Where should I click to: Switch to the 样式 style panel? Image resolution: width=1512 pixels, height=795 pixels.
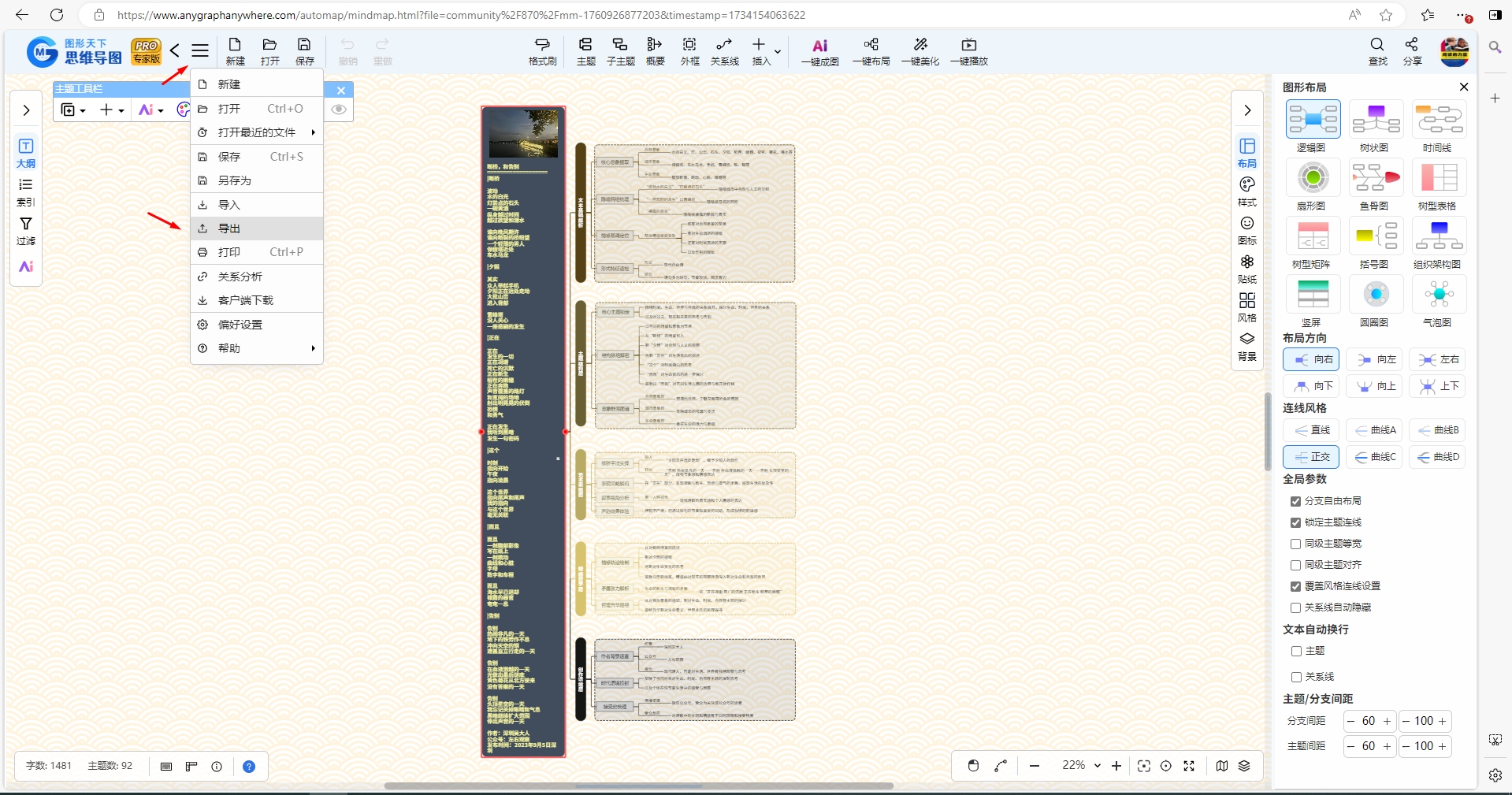(x=1247, y=191)
